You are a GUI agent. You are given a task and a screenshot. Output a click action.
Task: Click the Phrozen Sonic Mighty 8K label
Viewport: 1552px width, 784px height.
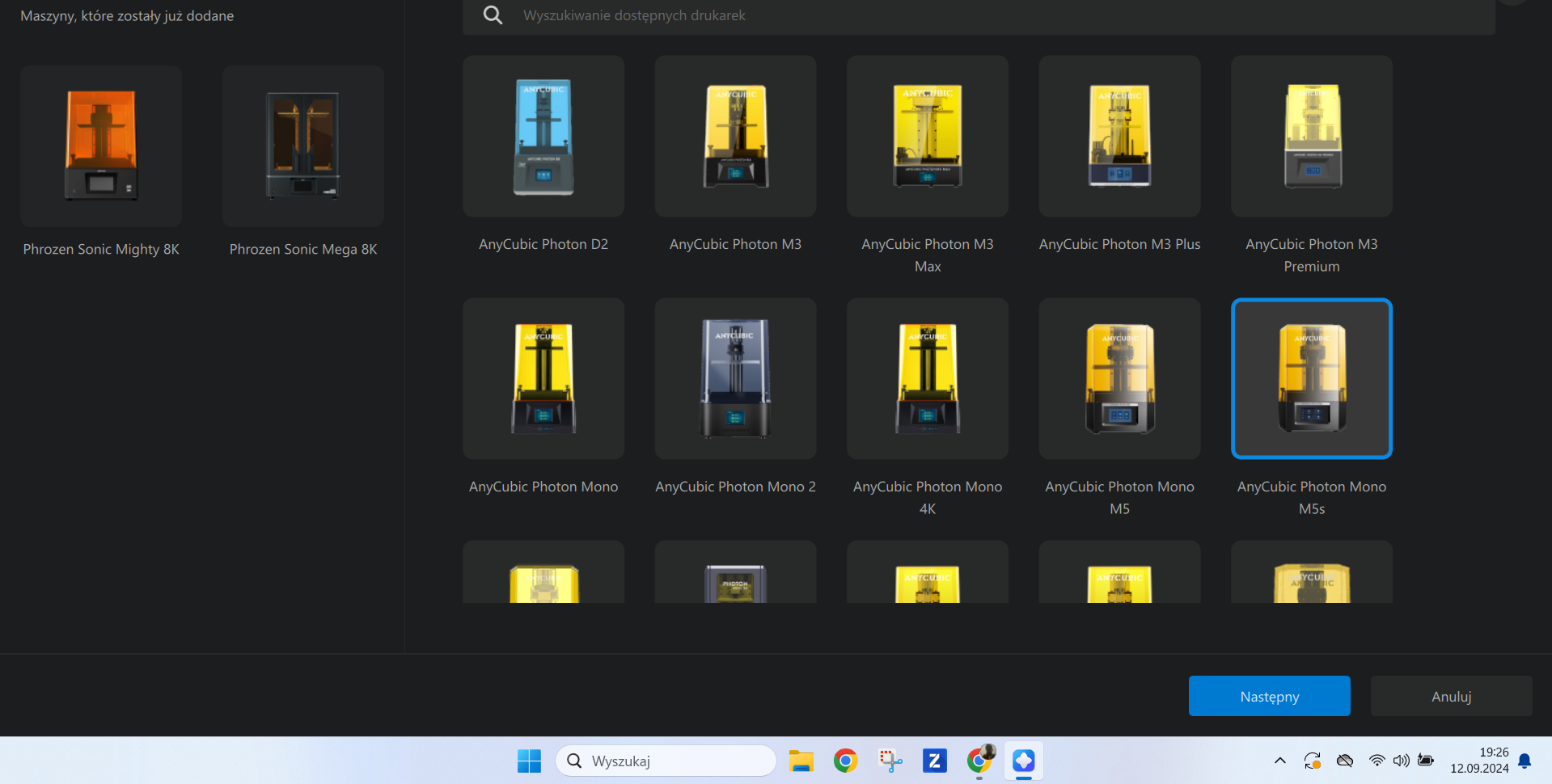click(x=101, y=249)
